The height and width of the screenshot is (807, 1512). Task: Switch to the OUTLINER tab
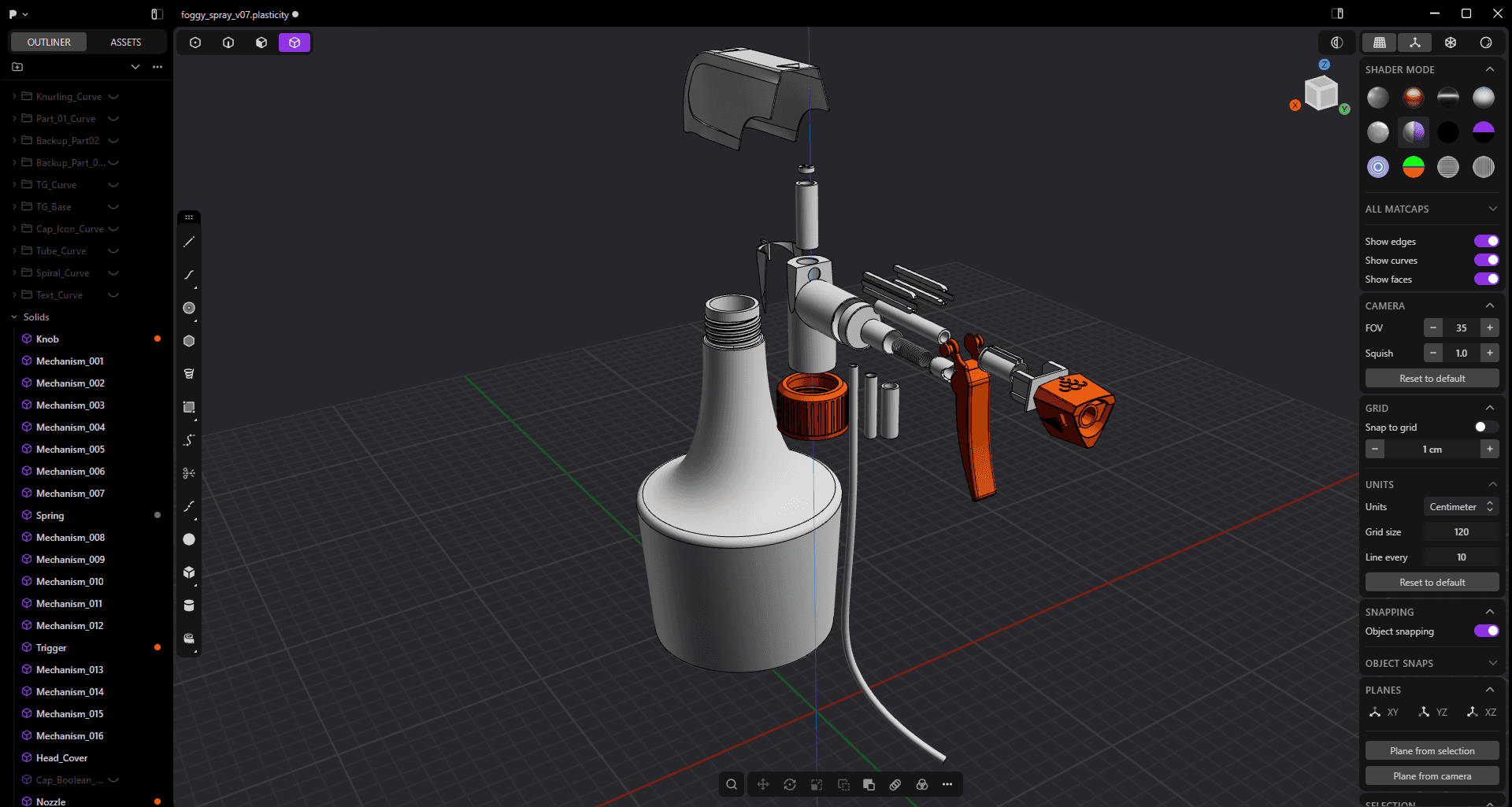(x=49, y=42)
